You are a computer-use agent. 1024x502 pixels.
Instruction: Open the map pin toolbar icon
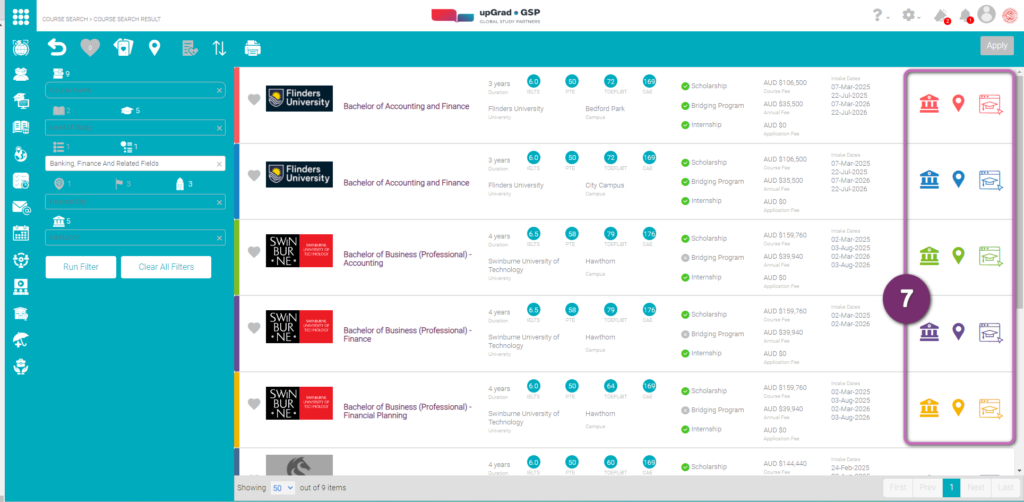[154, 47]
